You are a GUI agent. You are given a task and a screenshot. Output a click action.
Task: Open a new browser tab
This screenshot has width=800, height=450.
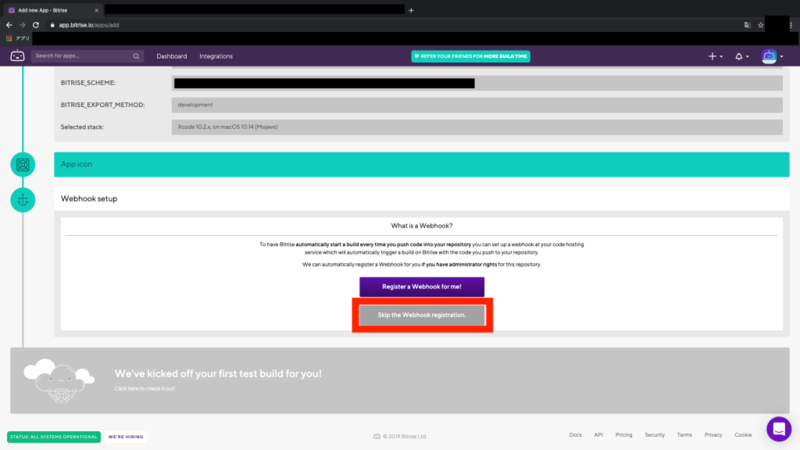coord(411,10)
